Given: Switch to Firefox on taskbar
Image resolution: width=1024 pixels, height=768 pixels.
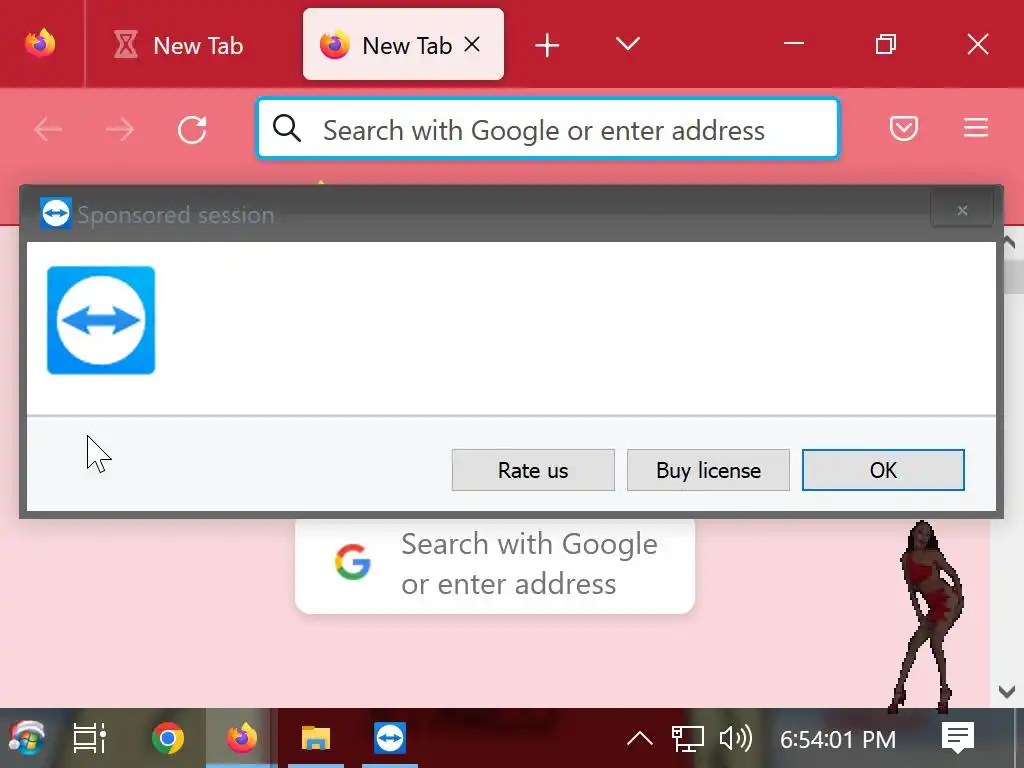Looking at the screenshot, I should tap(242, 738).
